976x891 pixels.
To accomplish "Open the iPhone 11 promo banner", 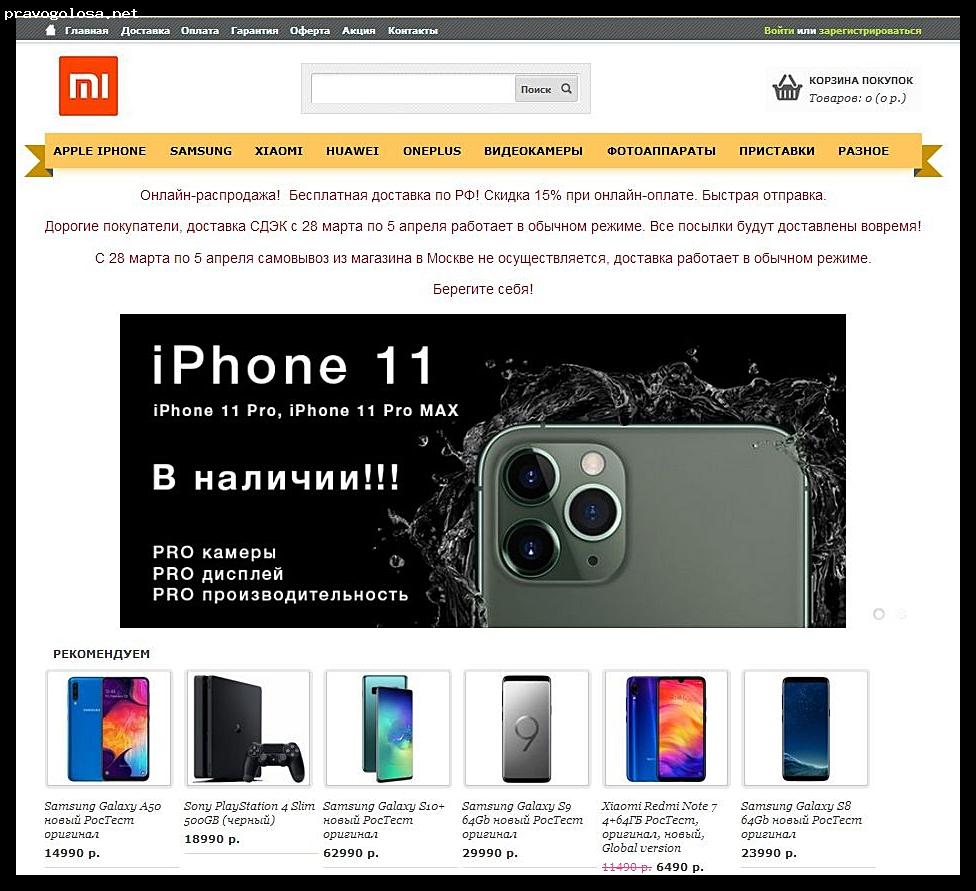I will 482,471.
